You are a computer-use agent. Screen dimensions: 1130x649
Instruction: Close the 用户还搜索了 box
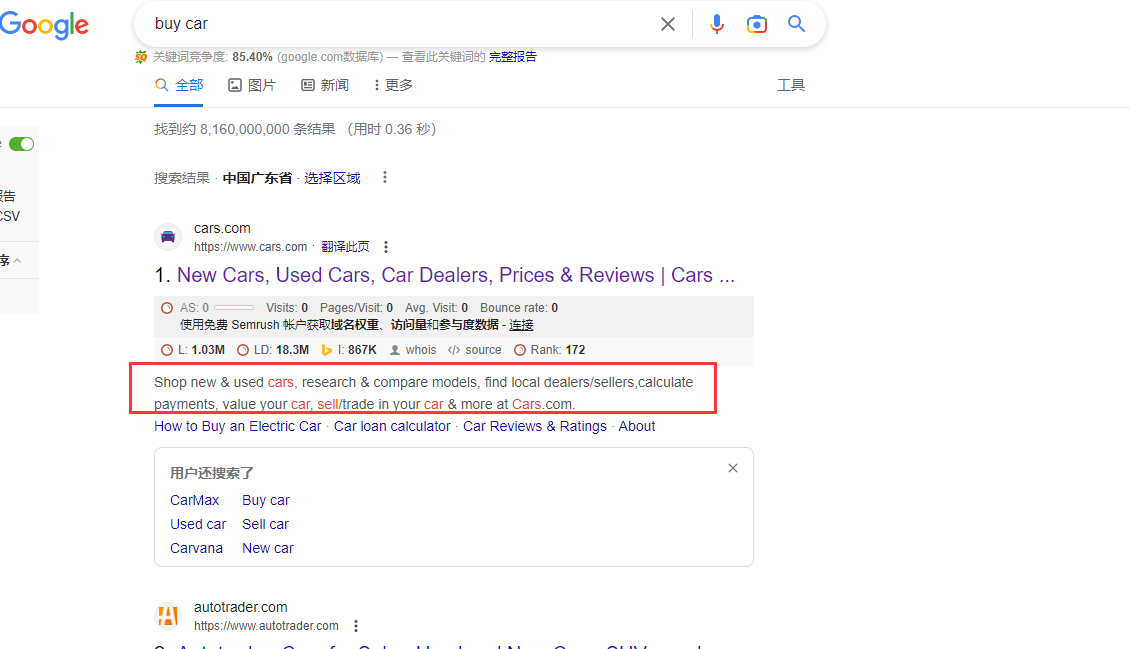(x=733, y=468)
